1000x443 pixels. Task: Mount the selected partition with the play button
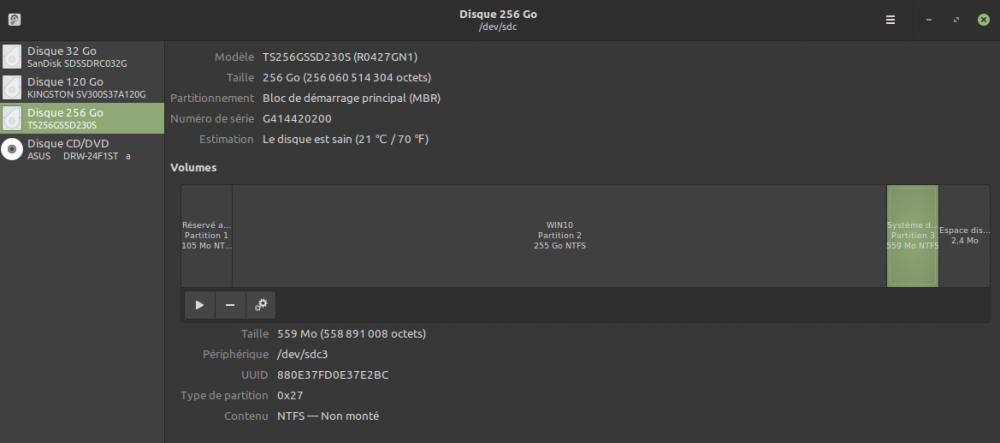pos(200,305)
